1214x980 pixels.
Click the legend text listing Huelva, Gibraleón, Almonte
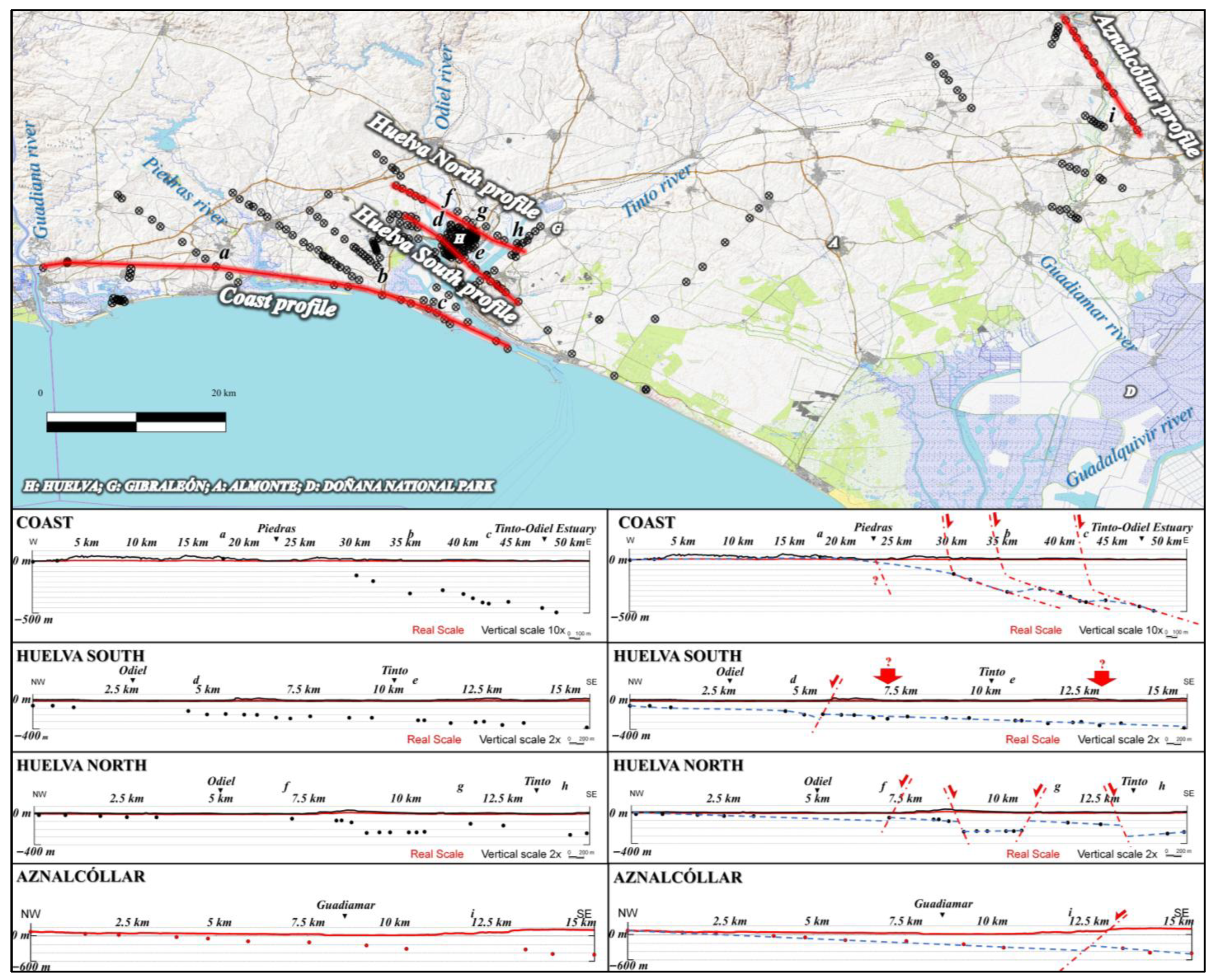259,486
